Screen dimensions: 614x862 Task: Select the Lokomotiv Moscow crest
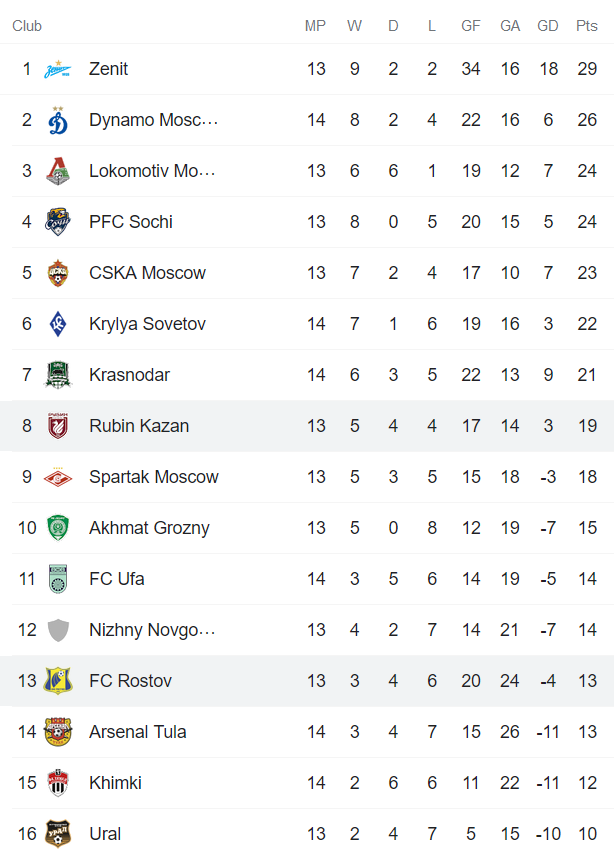pyautogui.click(x=60, y=170)
